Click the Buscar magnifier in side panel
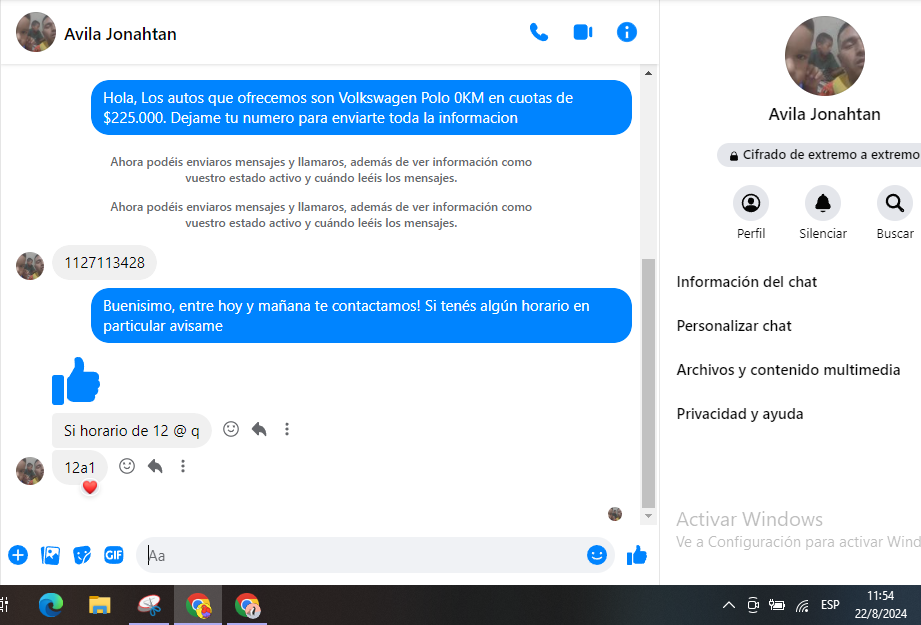The height and width of the screenshot is (625, 921). [895, 203]
